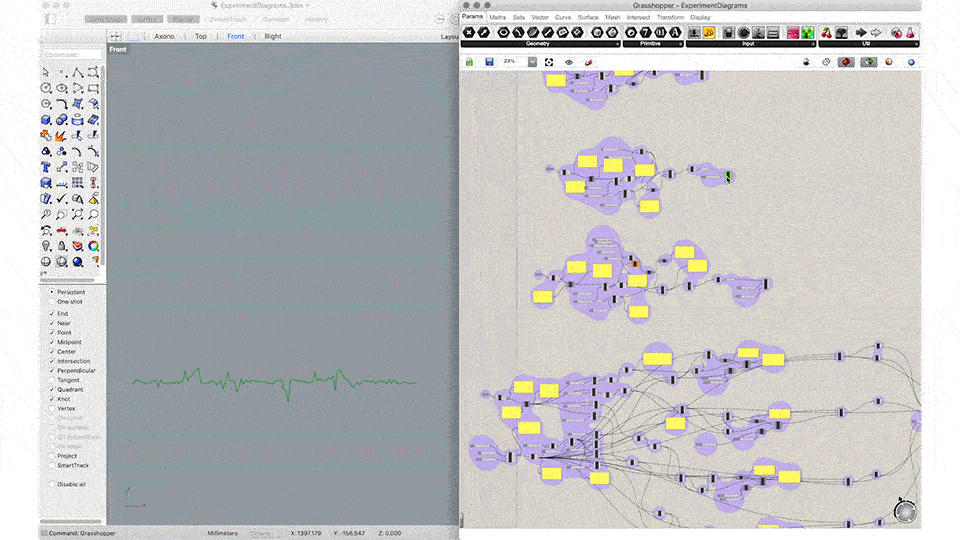Toggle the Intersection object snap
The image size is (960, 540).
[x=52, y=361]
